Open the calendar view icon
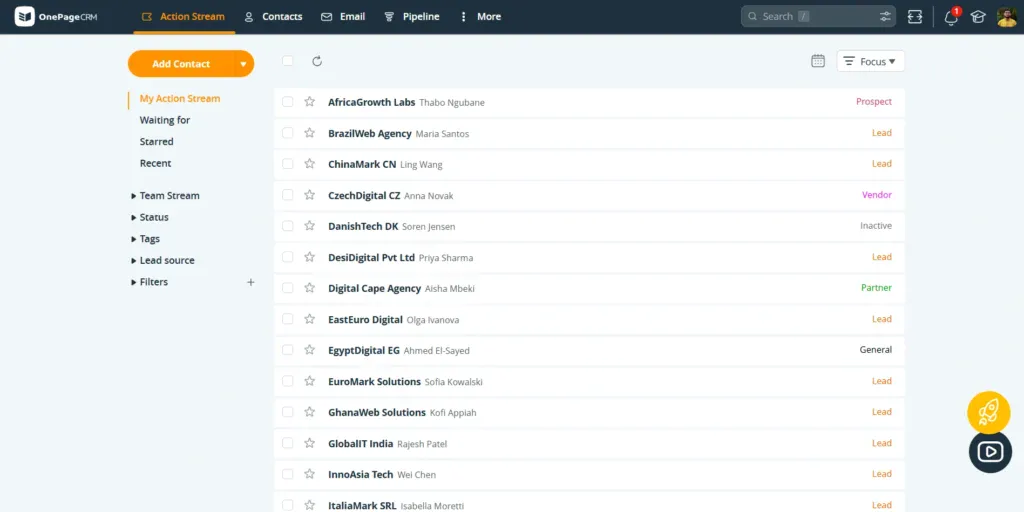The width and height of the screenshot is (1024, 512). click(x=818, y=61)
